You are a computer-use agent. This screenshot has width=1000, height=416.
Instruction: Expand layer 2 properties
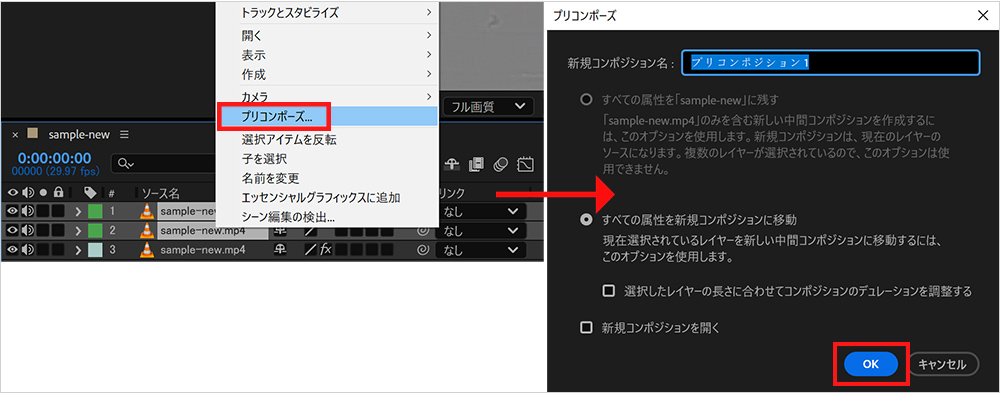point(78,230)
